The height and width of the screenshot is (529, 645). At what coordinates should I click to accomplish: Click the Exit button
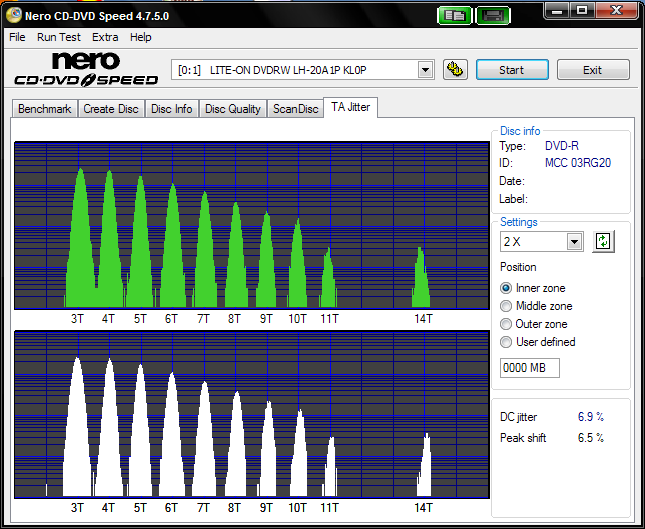coord(593,70)
